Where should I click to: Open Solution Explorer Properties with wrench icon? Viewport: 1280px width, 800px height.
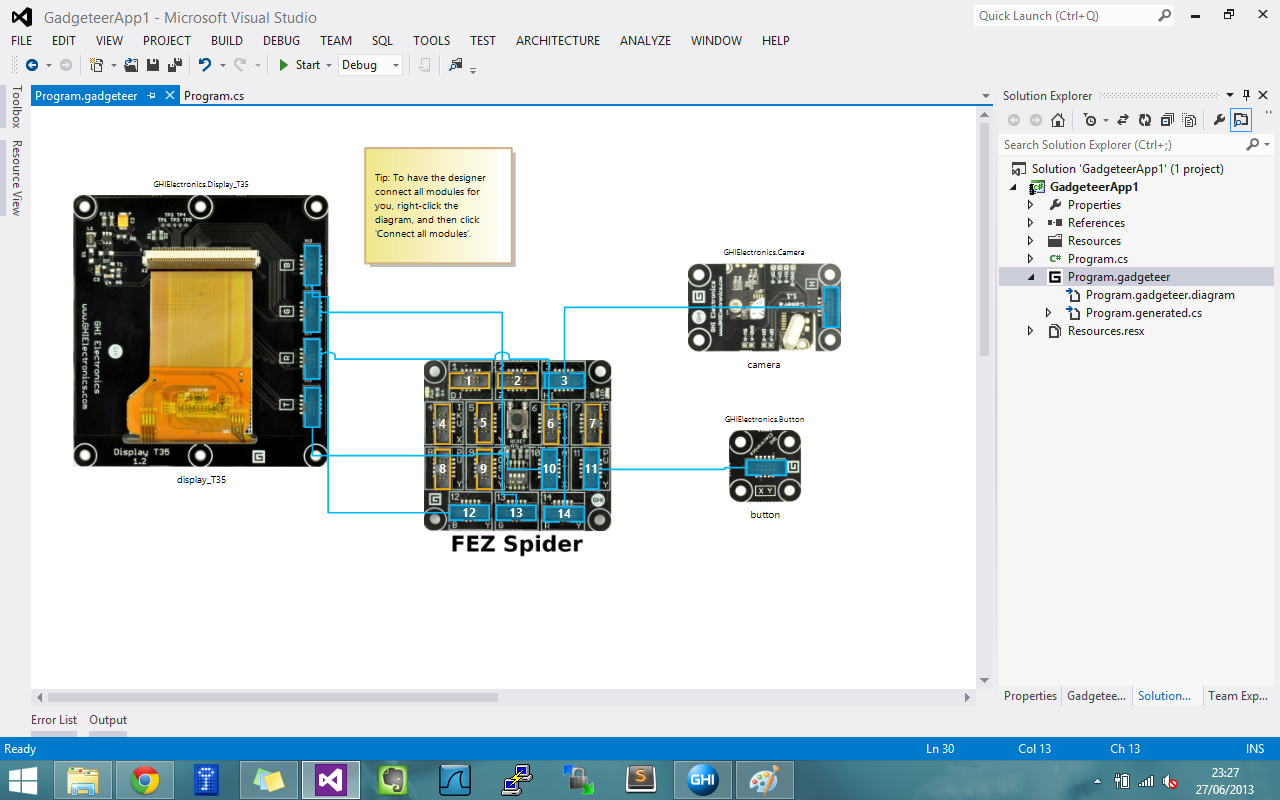(1221, 119)
